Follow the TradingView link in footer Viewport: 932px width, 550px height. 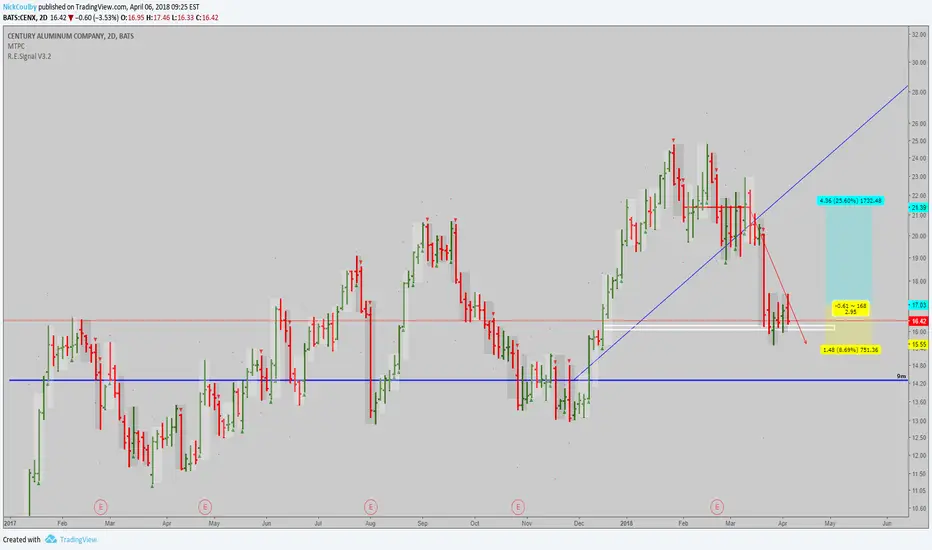tap(78, 539)
